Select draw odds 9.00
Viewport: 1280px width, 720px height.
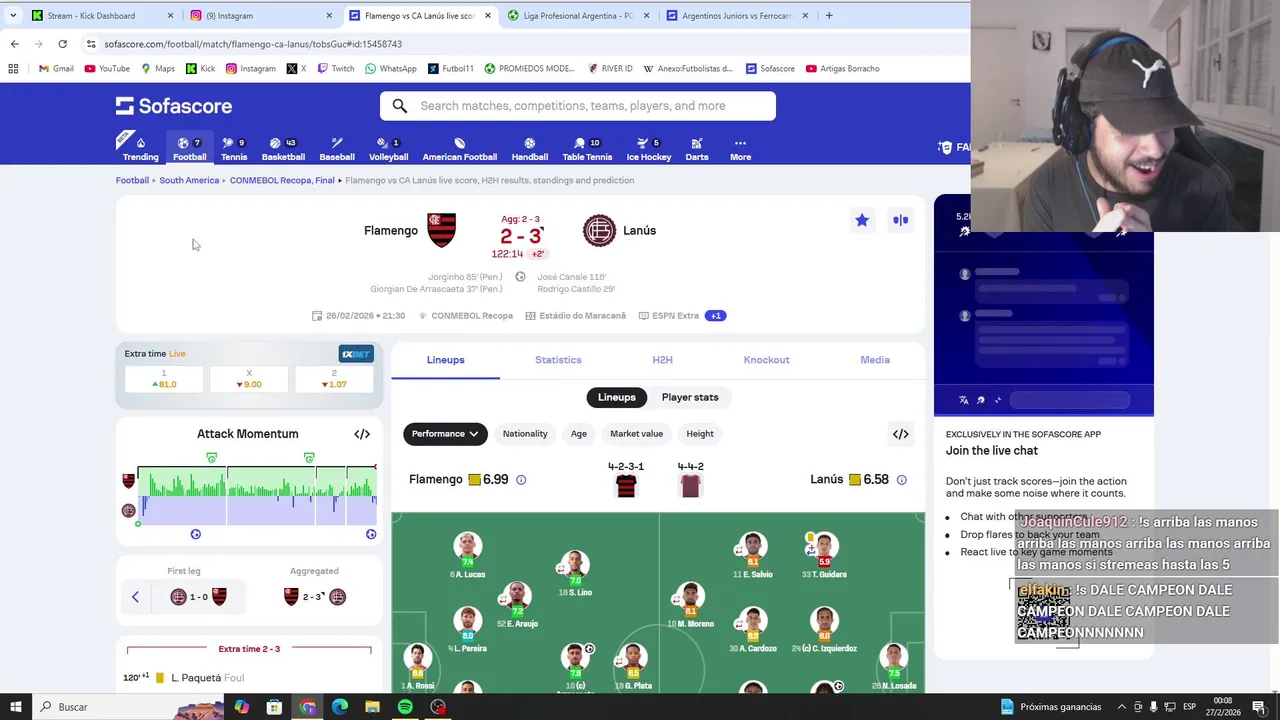tap(249, 379)
